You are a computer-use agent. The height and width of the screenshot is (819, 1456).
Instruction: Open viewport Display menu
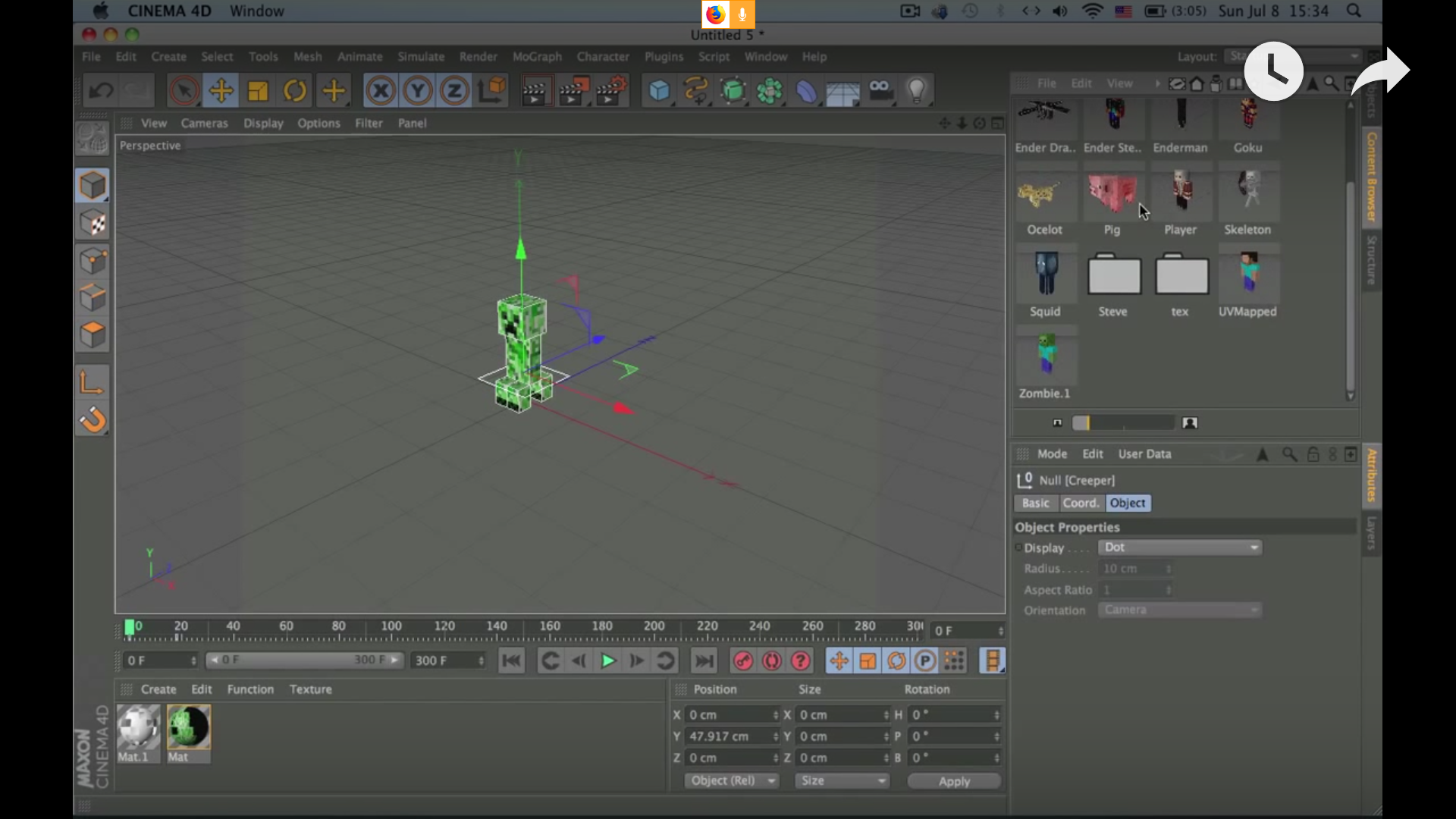(263, 123)
